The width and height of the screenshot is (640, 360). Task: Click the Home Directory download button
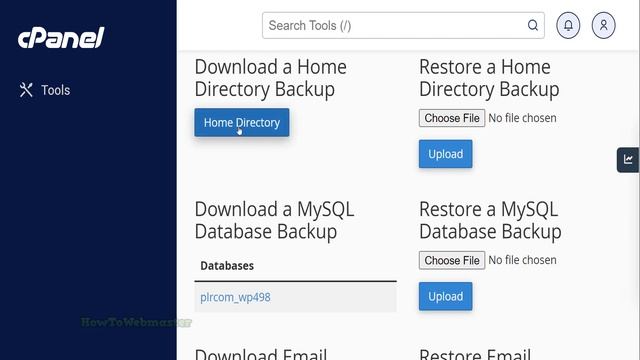coord(242,122)
